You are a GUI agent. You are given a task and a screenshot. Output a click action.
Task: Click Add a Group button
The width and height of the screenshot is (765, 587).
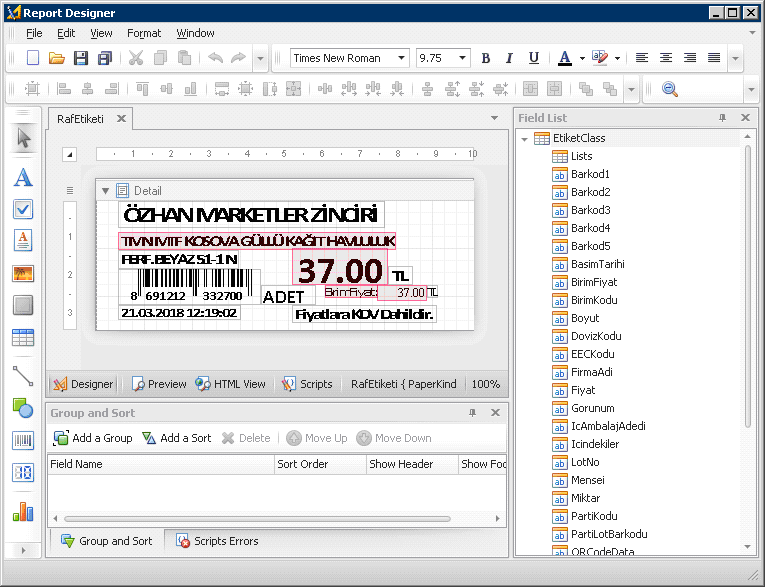(93, 438)
